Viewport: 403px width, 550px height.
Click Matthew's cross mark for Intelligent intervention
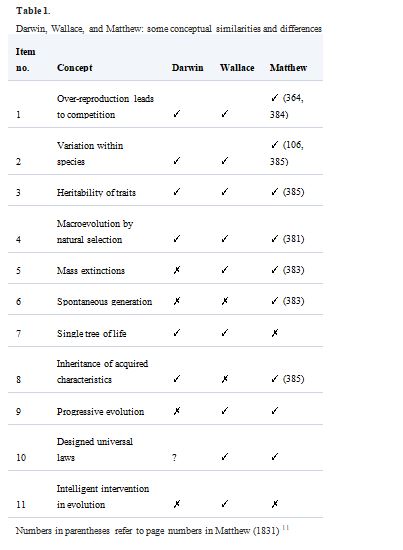coord(275,504)
